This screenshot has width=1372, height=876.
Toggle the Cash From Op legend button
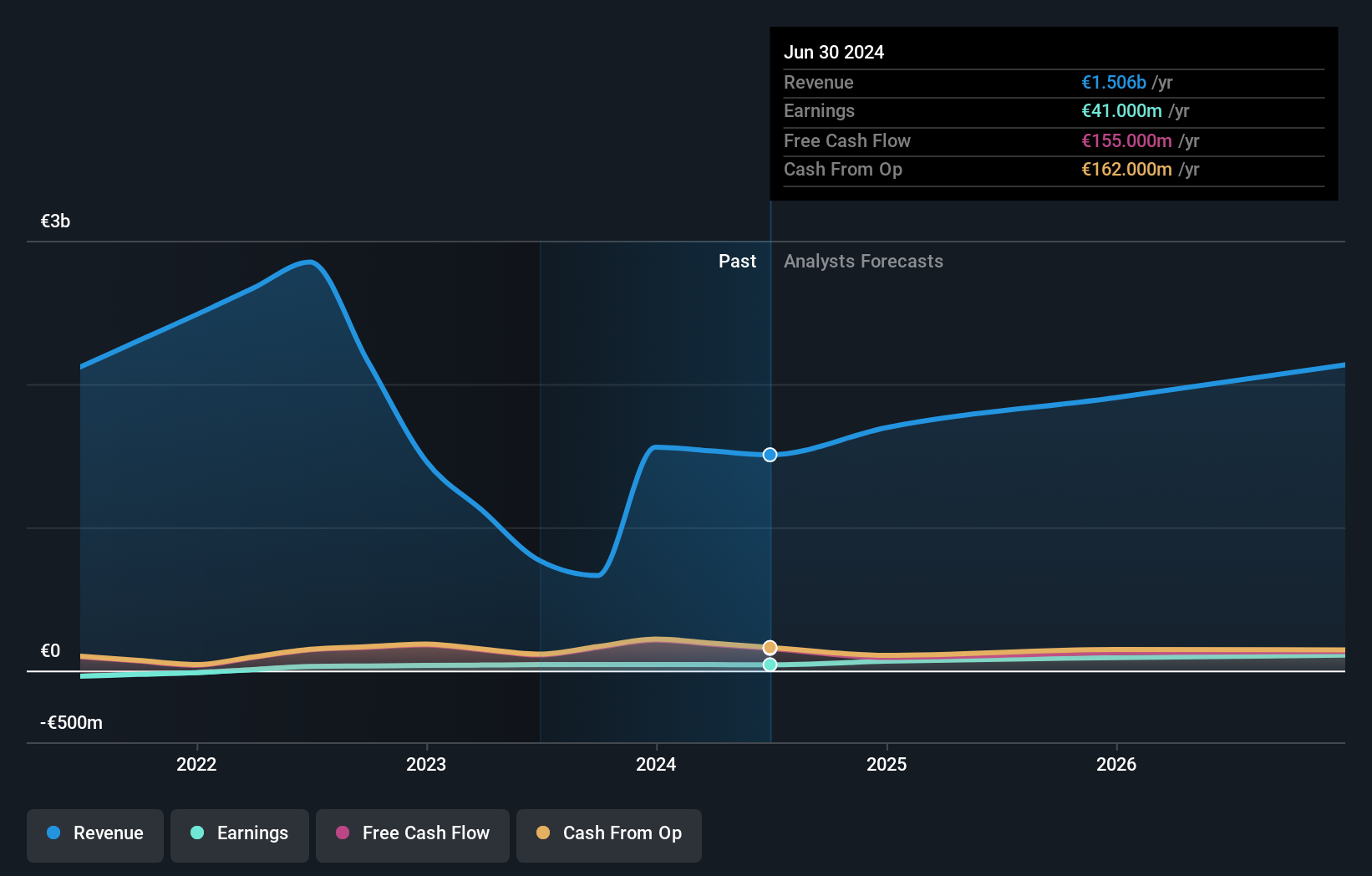click(609, 835)
